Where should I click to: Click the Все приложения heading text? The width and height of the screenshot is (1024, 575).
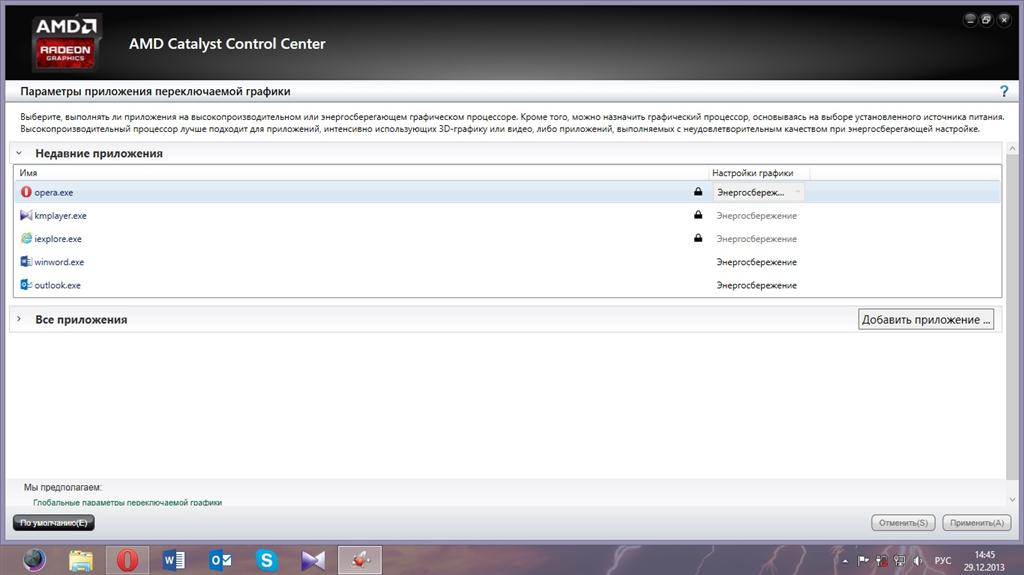point(81,320)
